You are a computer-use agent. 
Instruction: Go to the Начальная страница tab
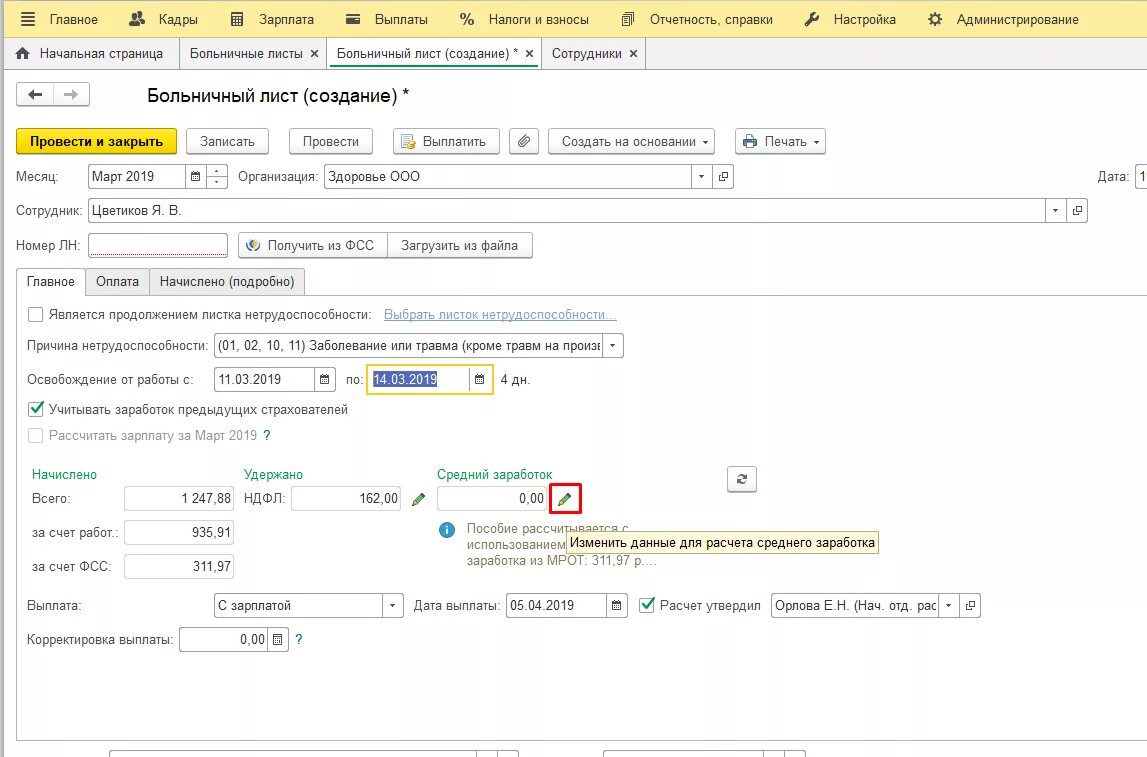click(89, 53)
